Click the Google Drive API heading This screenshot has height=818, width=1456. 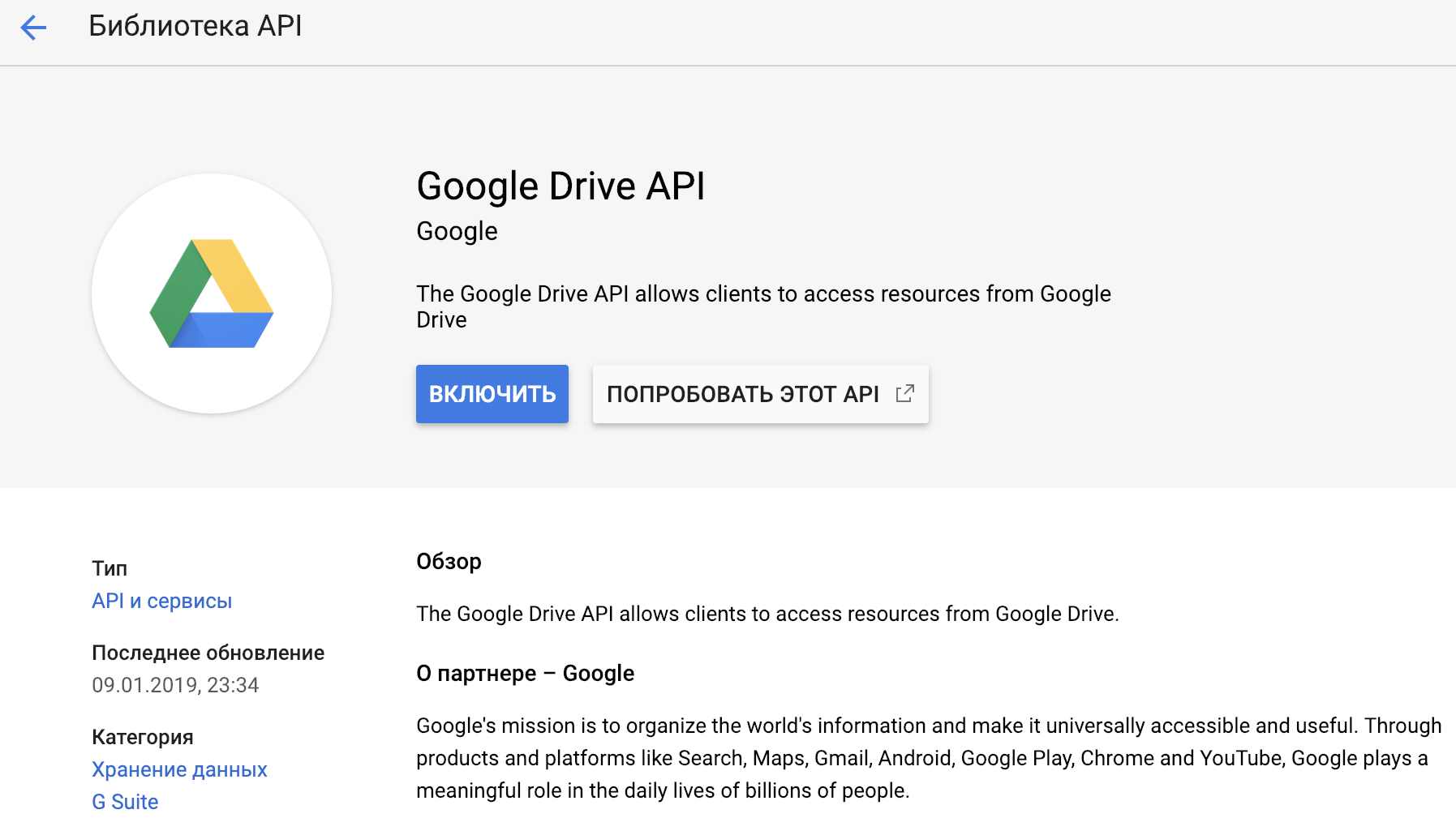point(560,186)
